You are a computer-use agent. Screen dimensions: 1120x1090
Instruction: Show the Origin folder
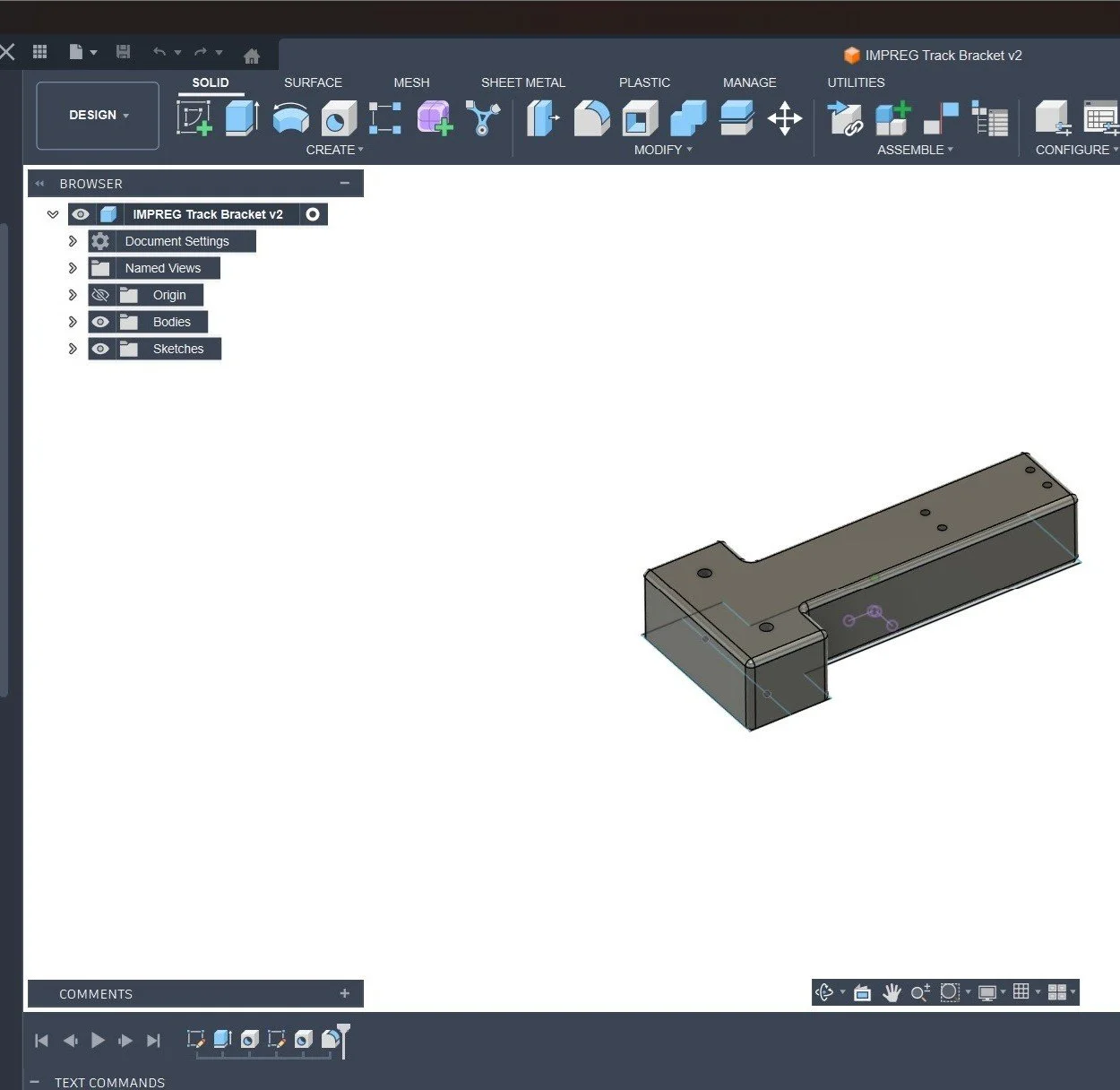(x=100, y=295)
